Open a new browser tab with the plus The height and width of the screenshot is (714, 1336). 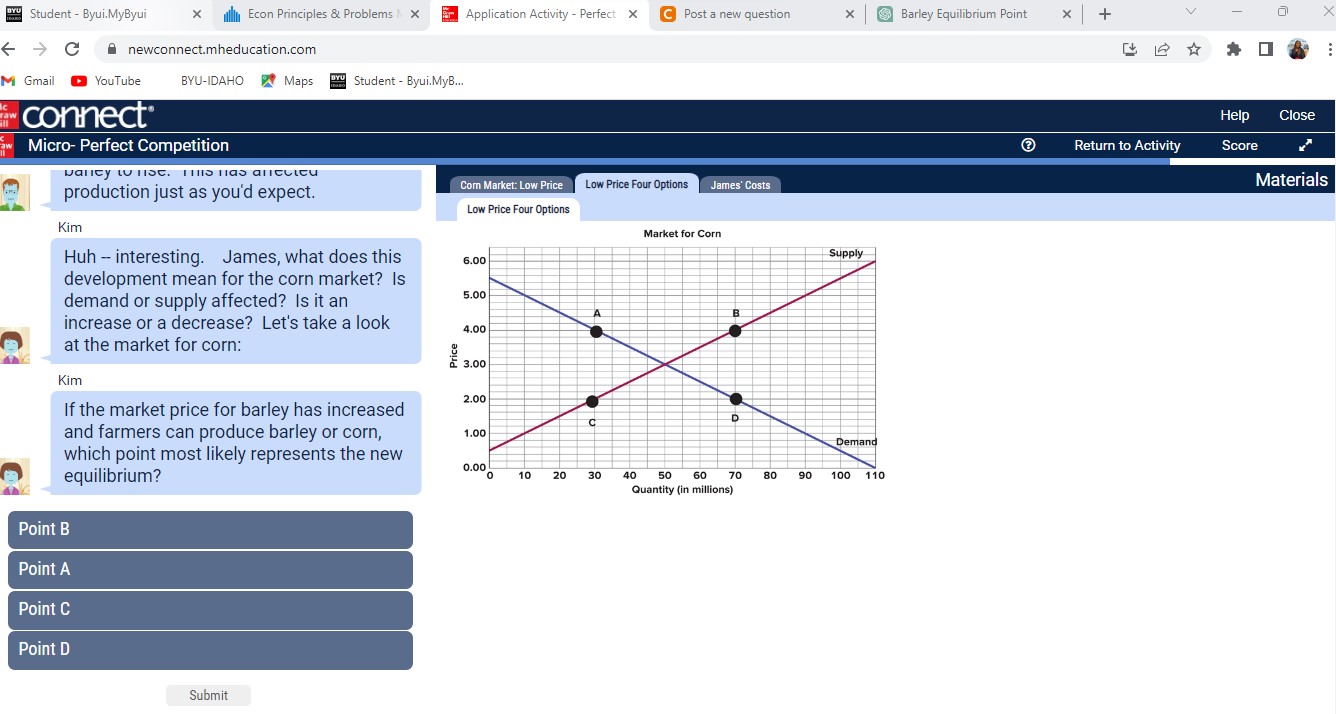1105,15
